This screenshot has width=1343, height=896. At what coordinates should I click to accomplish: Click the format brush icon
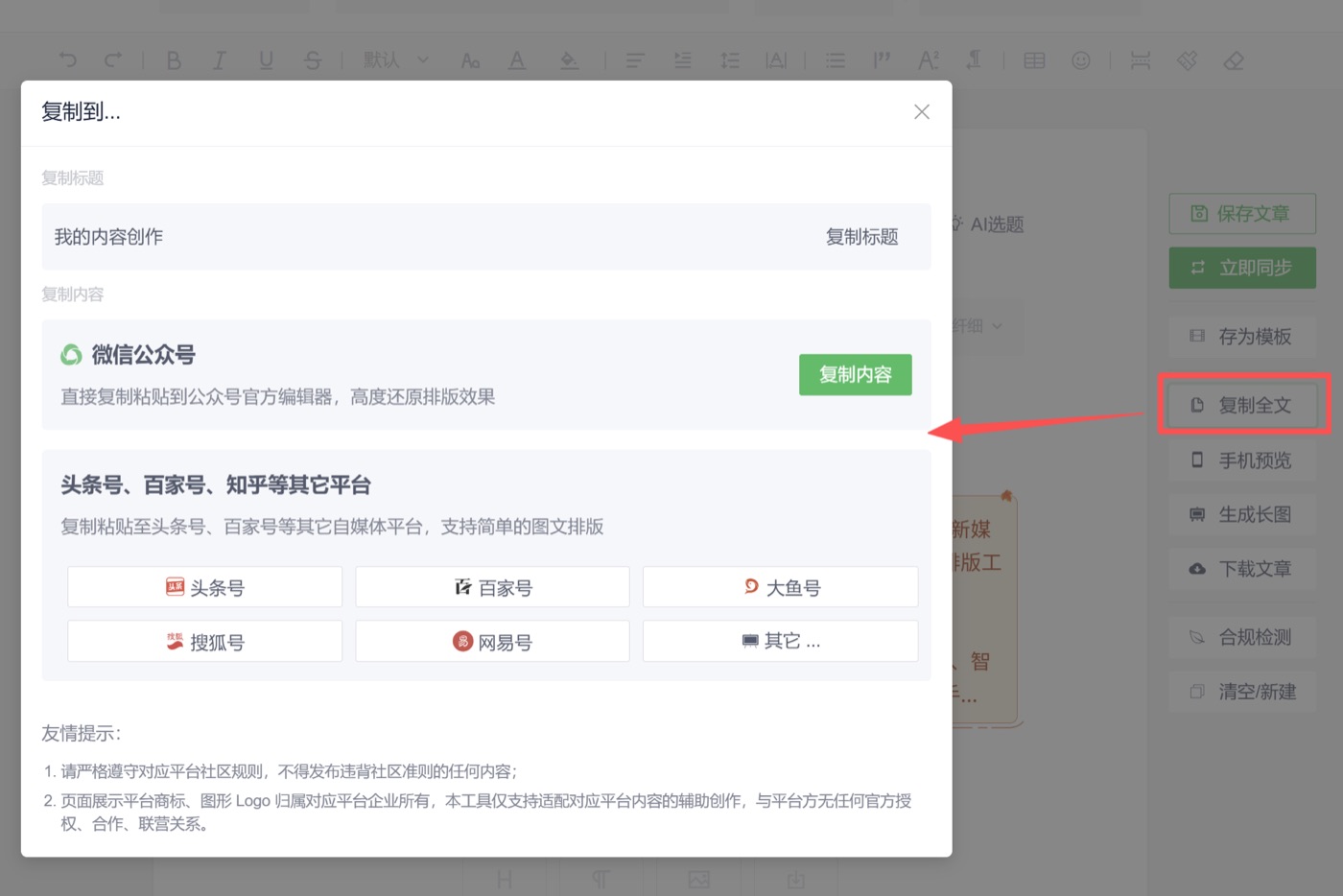1188,60
